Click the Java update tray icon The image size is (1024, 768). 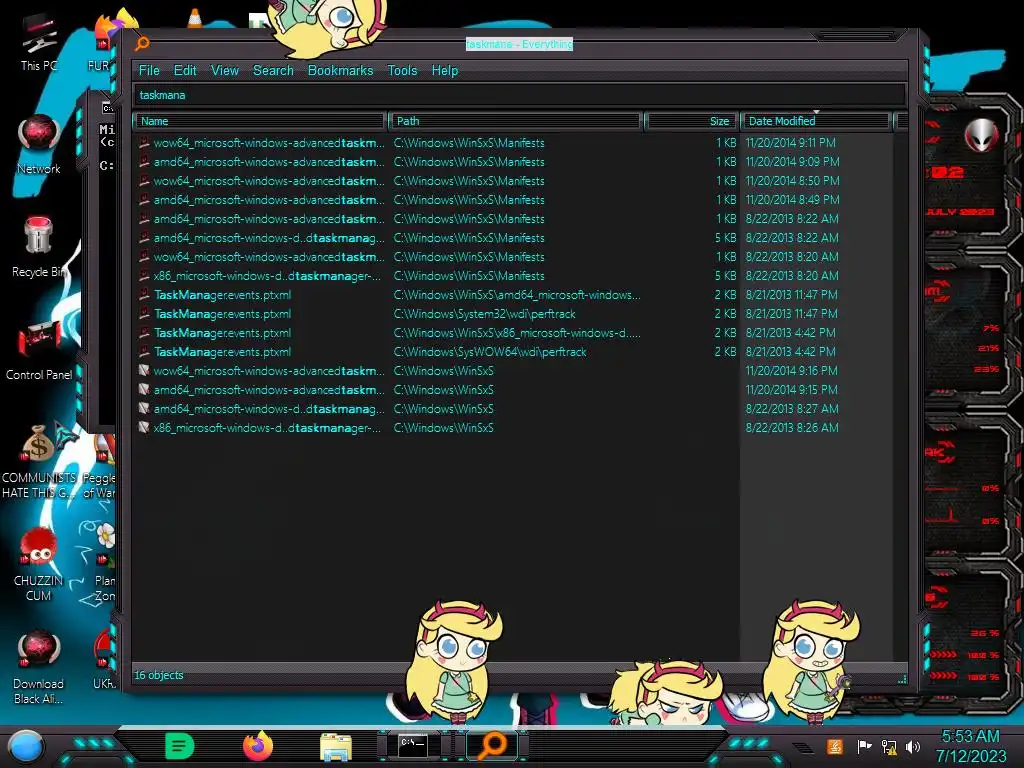click(x=834, y=746)
